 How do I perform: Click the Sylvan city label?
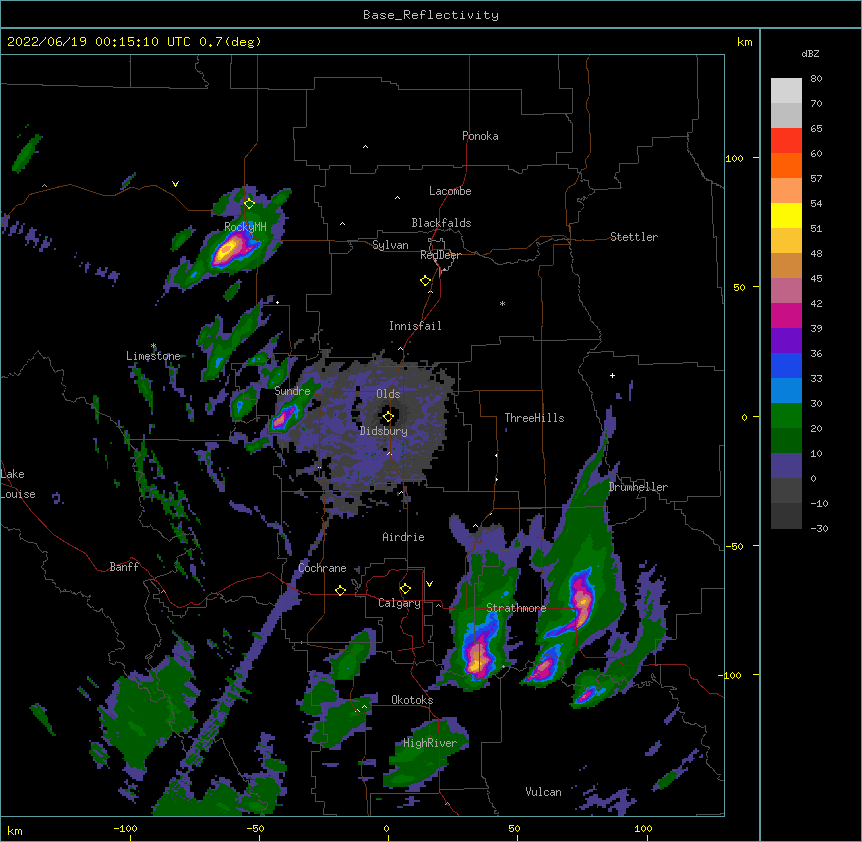390,245
